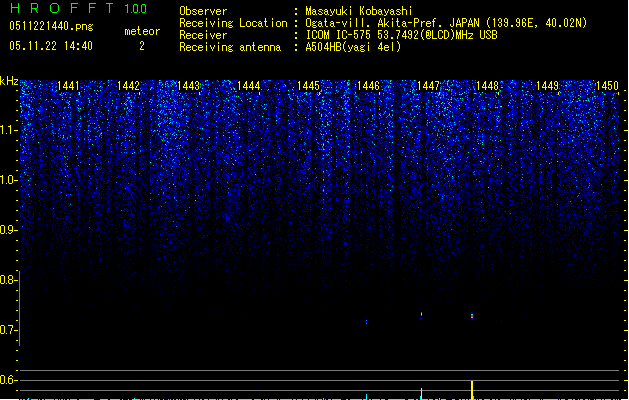The image size is (629, 400).
Task: Click the 1.1 kHz frequency axis label
Action: (x=8, y=130)
